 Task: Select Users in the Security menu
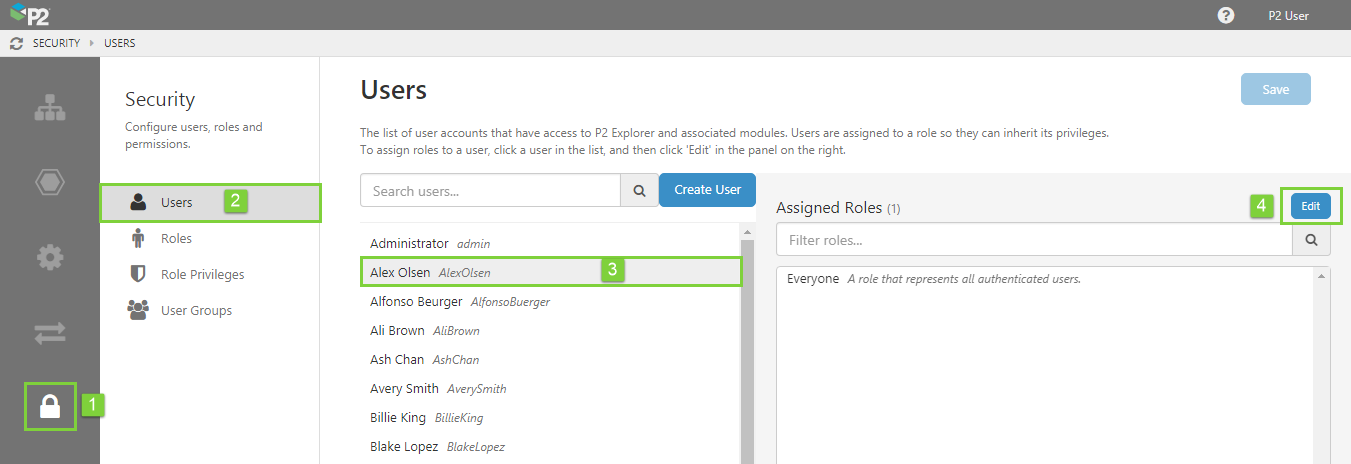[x=177, y=202]
